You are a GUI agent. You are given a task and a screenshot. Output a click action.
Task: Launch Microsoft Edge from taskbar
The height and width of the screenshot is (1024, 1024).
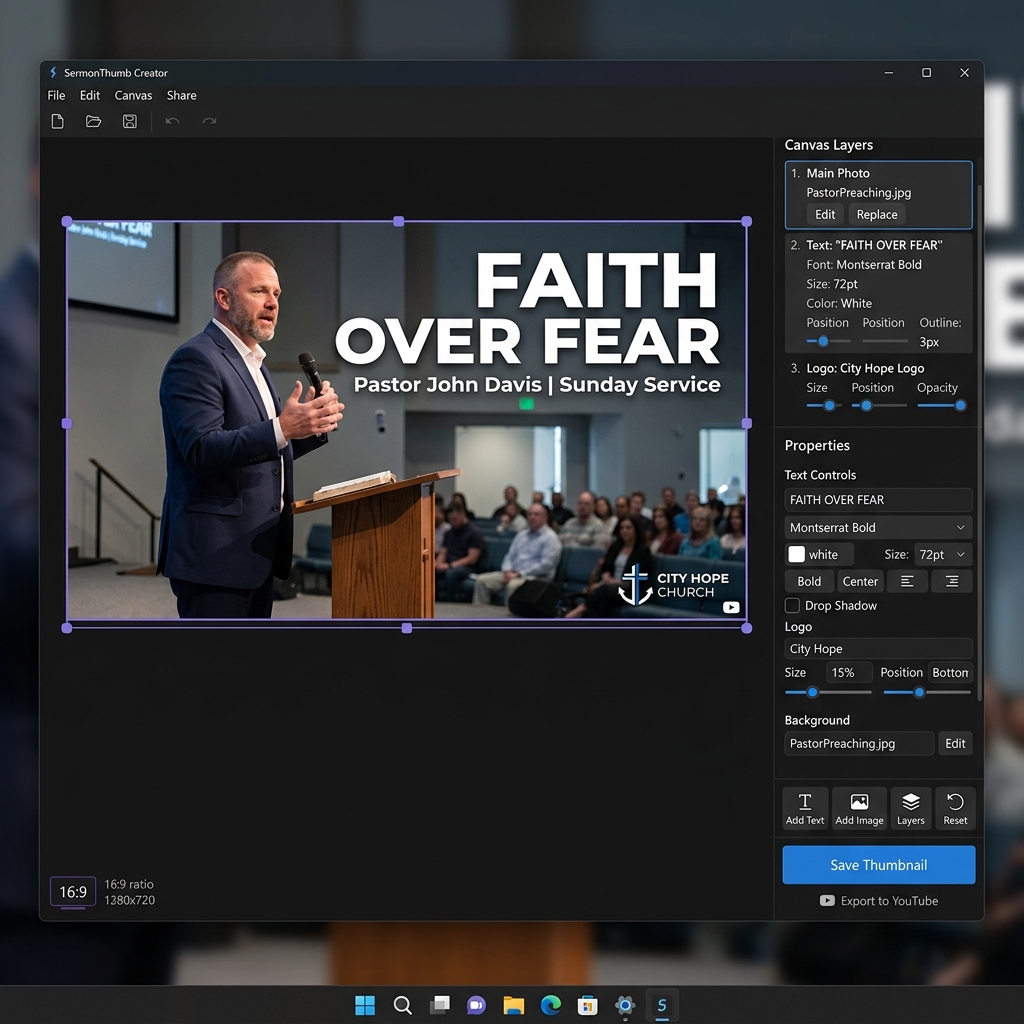pos(551,1005)
